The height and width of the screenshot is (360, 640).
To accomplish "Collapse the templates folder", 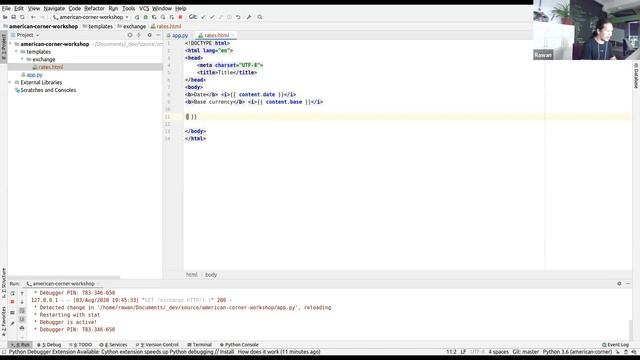I will (x=16, y=52).
